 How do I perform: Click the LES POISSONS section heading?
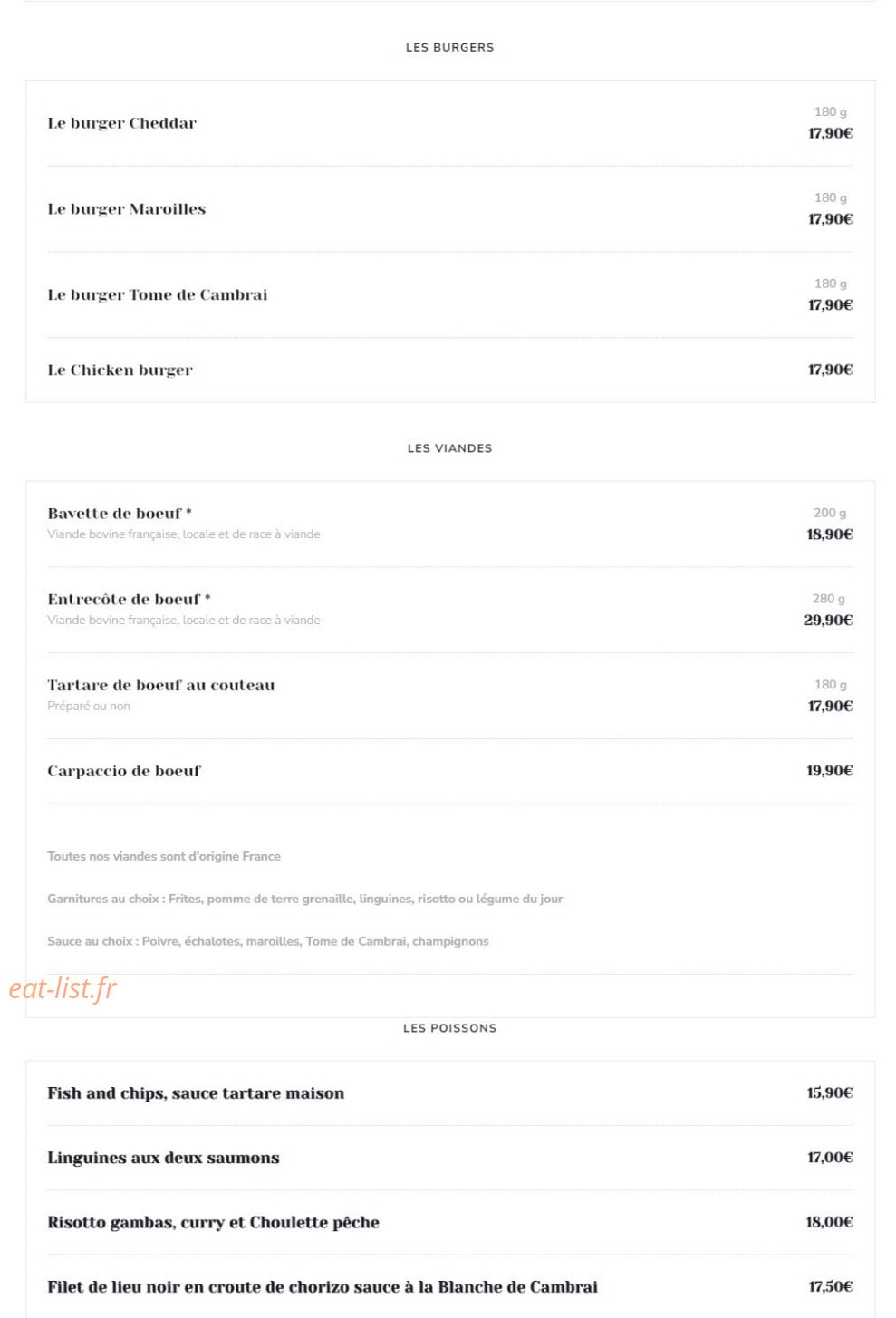pyautogui.click(x=449, y=1028)
